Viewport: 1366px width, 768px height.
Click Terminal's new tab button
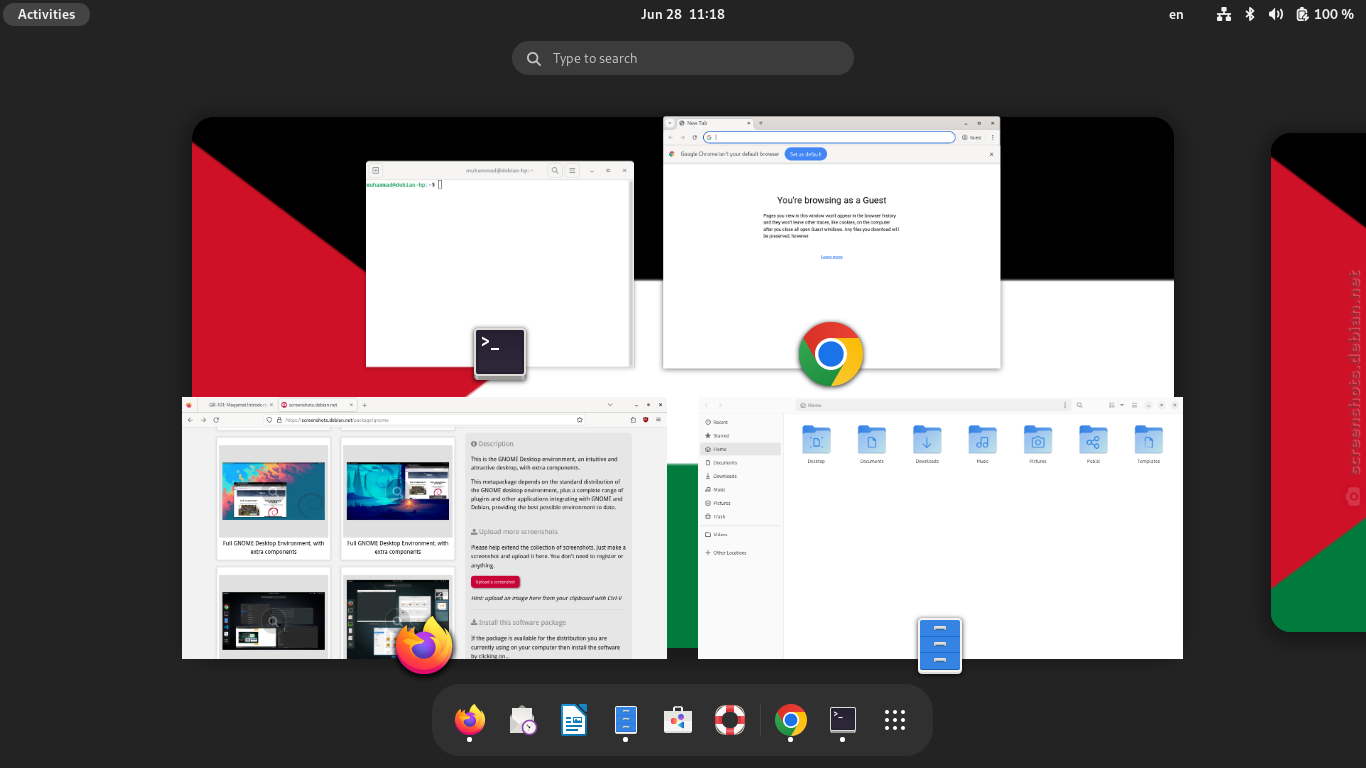point(376,171)
